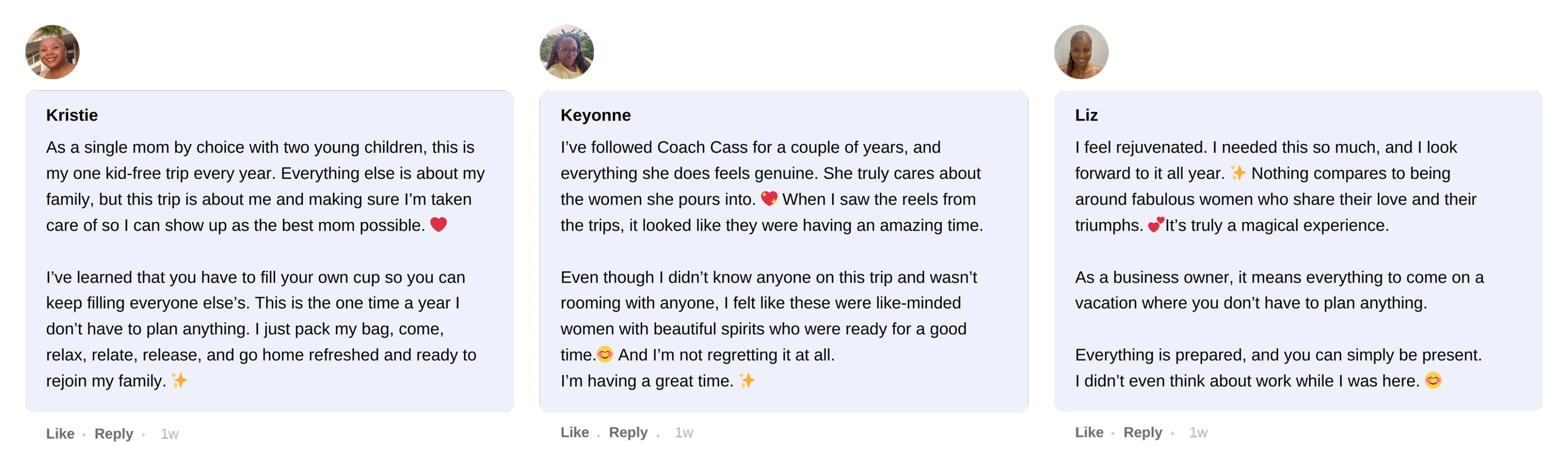Click the two hearts emoji in Liz's comment

tap(1155, 224)
